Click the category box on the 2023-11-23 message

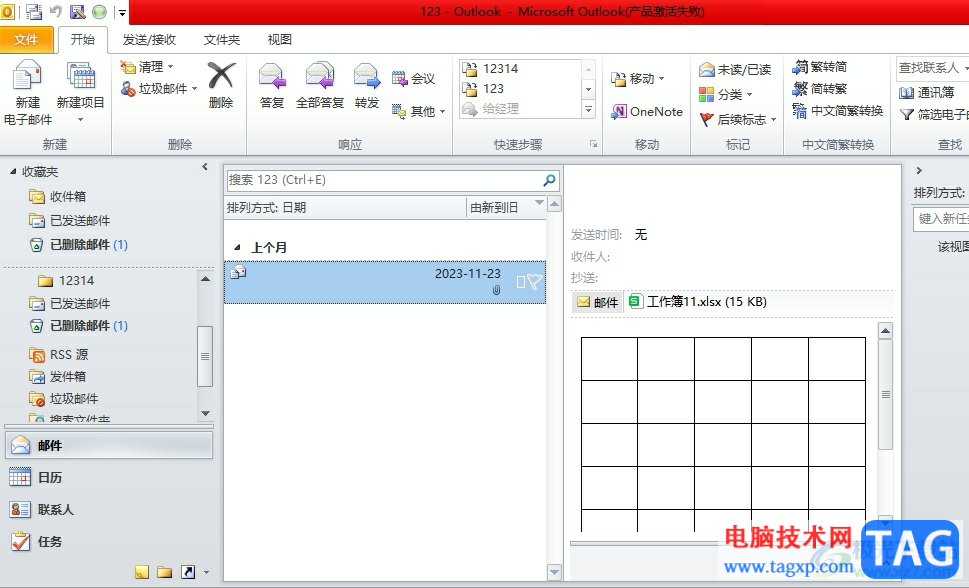click(521, 282)
